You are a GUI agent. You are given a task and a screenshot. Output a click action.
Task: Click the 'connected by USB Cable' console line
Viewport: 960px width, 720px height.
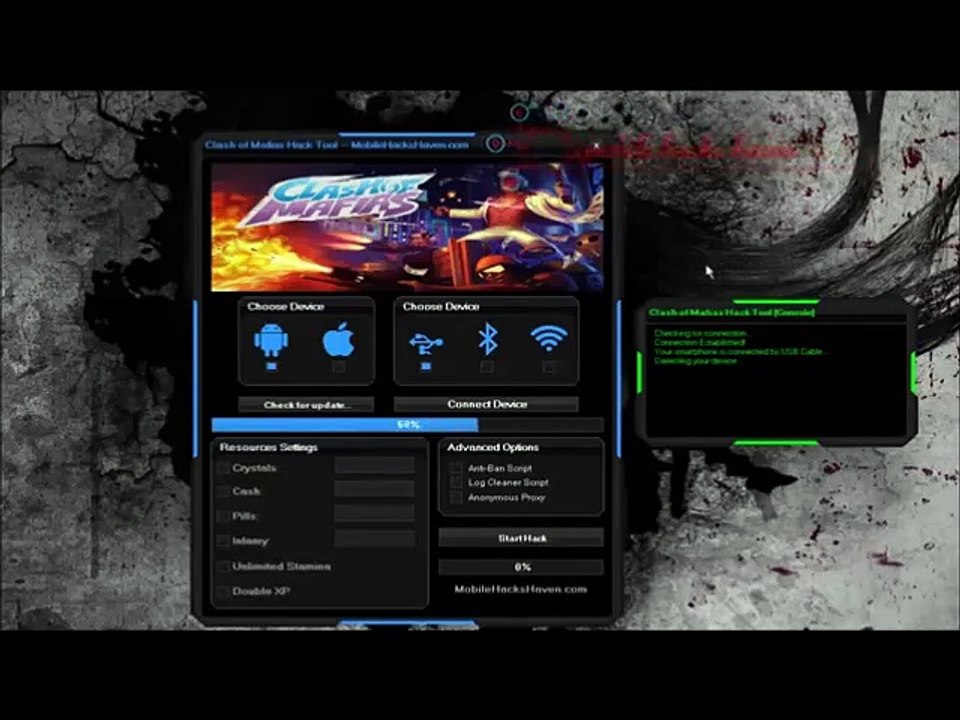pos(741,351)
